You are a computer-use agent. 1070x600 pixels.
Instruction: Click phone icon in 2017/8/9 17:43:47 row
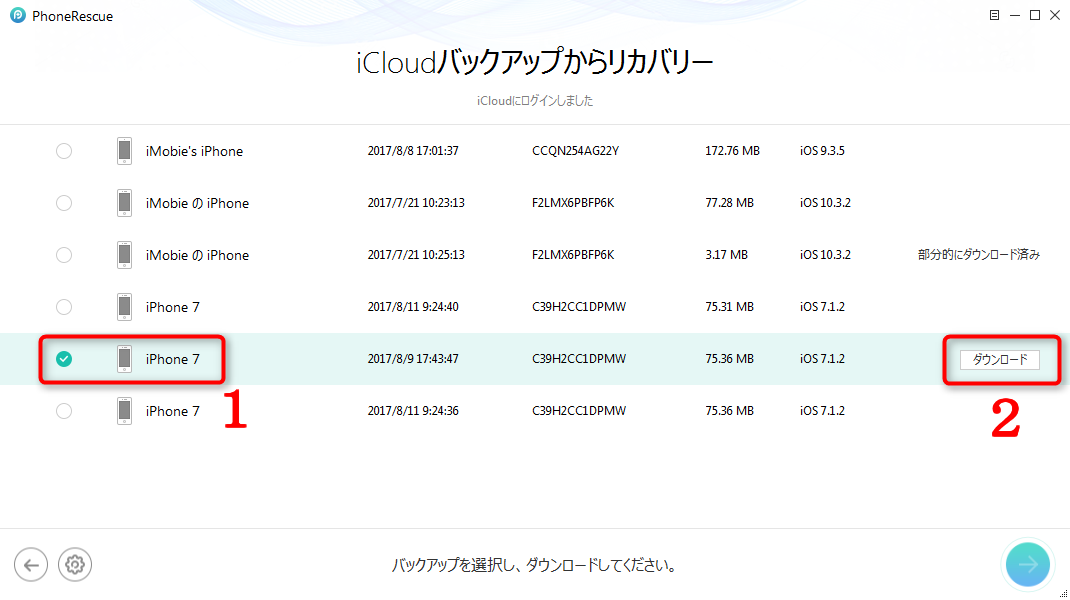tap(124, 358)
